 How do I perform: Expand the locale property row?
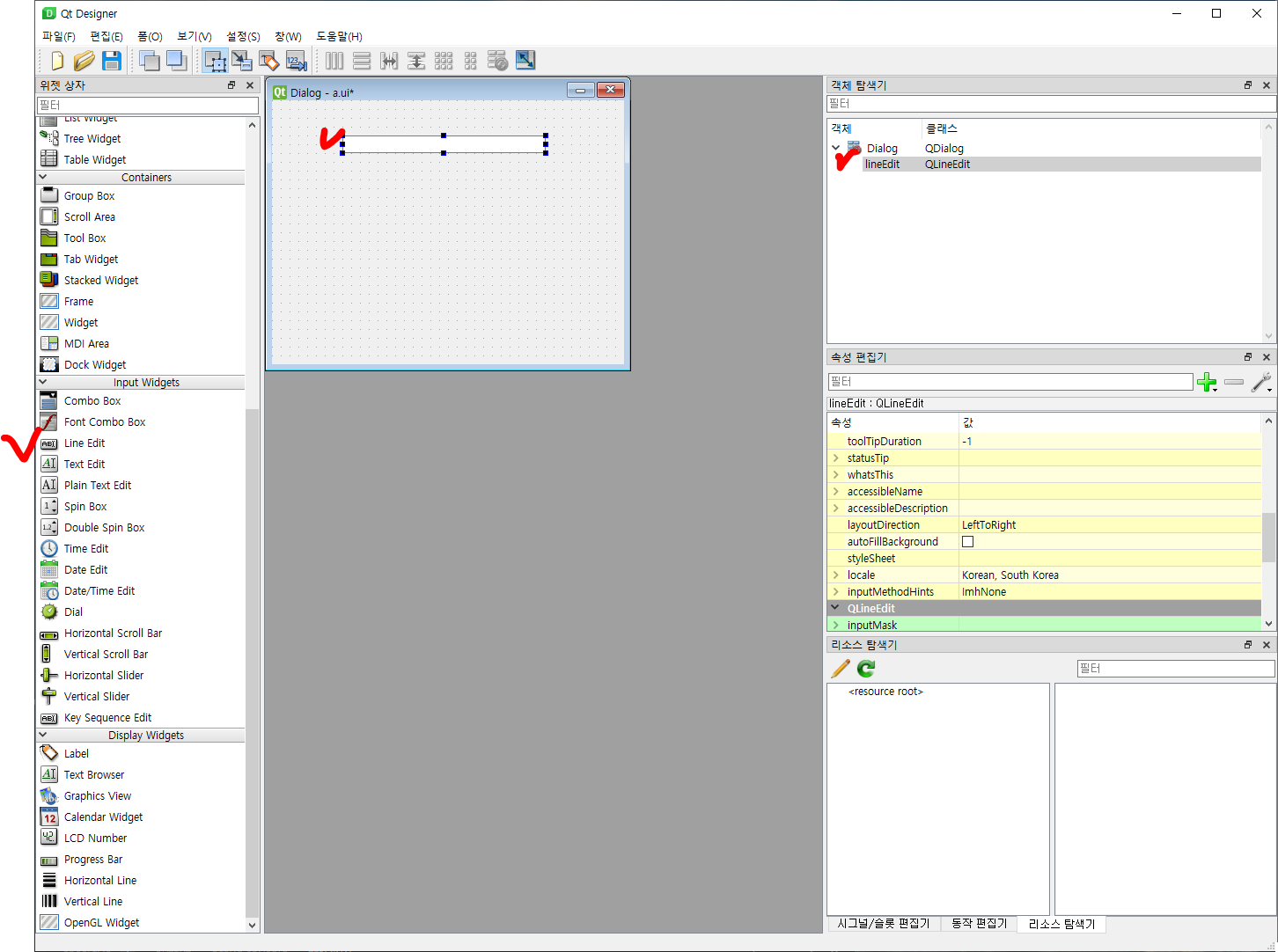click(836, 575)
